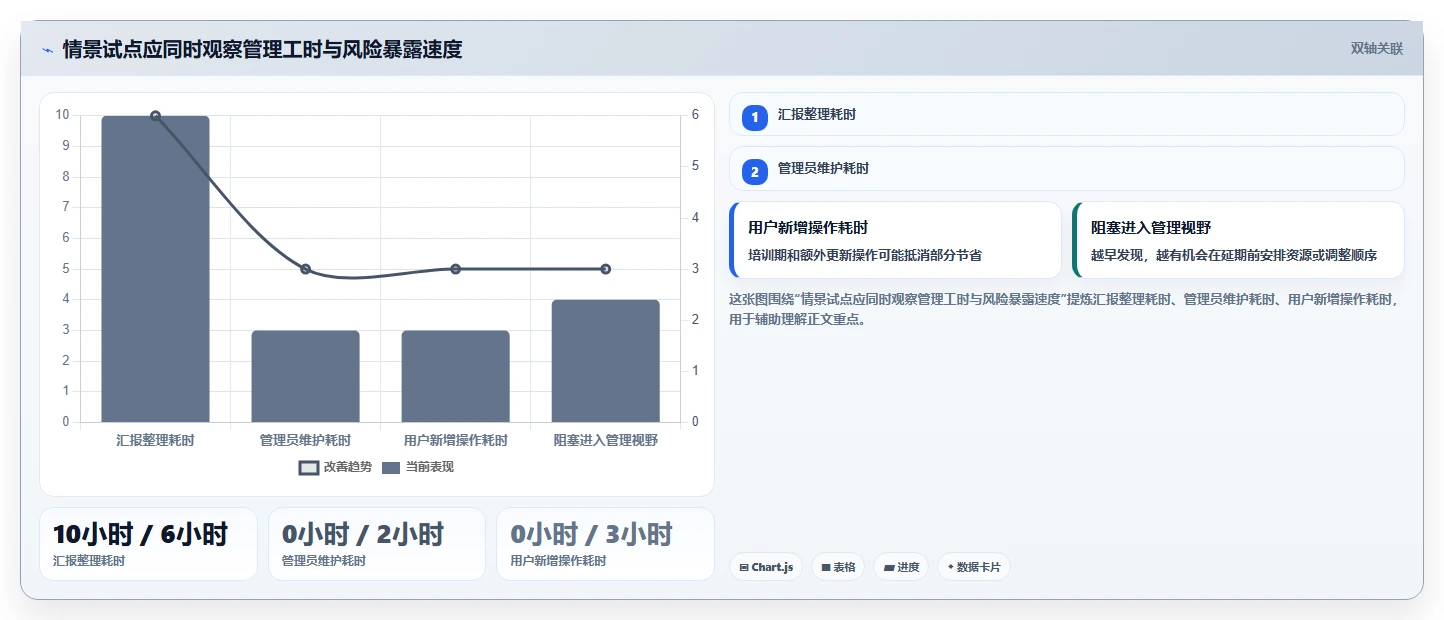The height and width of the screenshot is (620, 1444).
Task: Click the 管理员维护耗时 bar in chart
Action: 305,376
